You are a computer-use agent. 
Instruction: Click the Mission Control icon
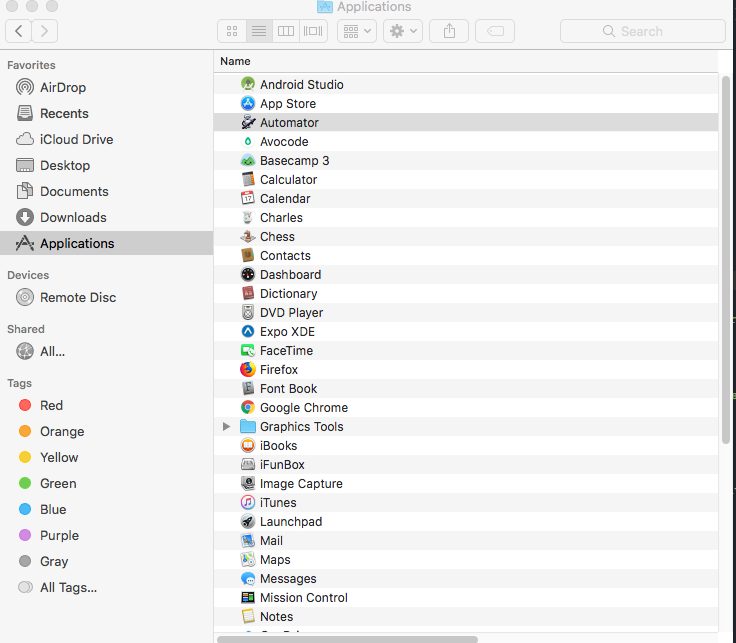pos(247,597)
